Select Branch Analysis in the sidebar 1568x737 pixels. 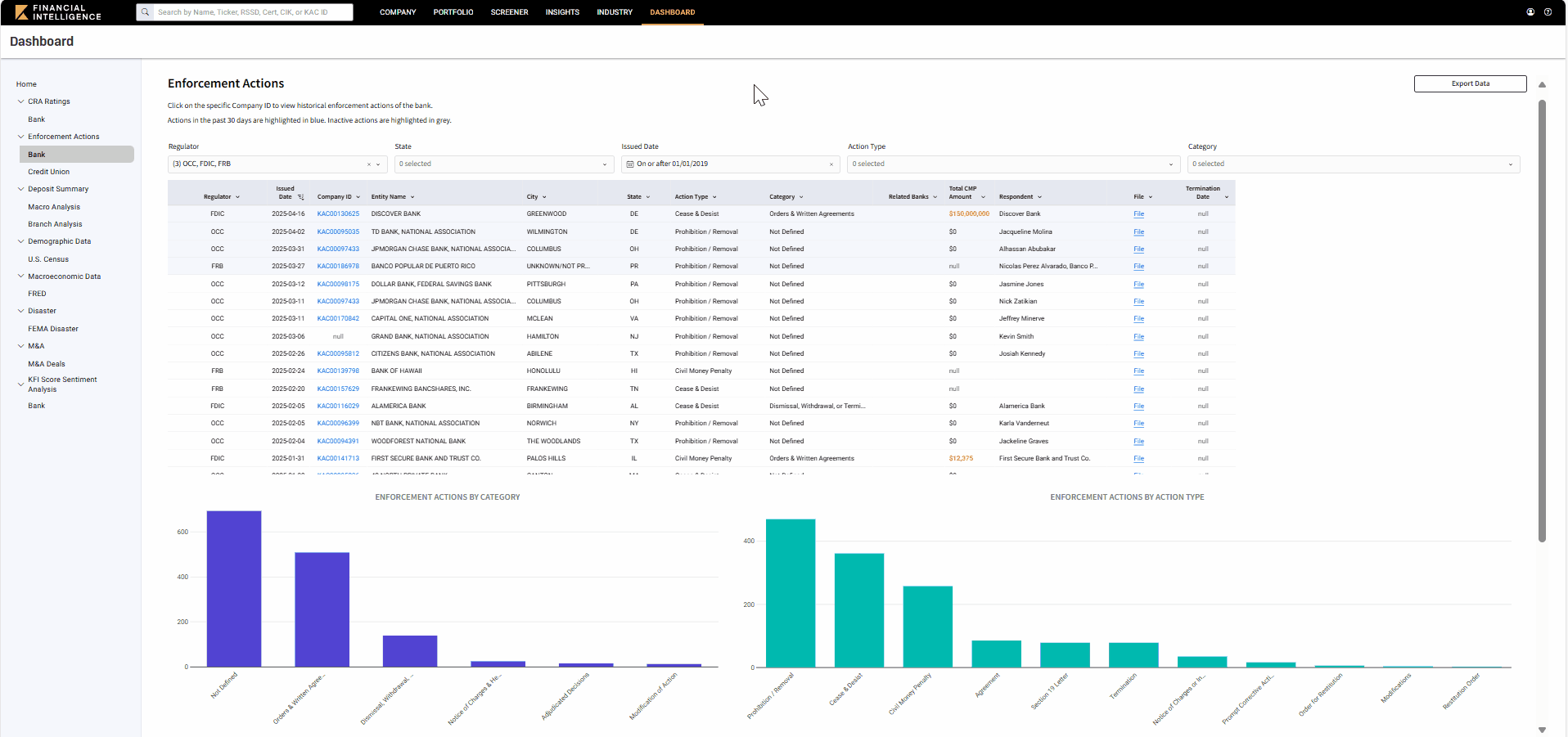(x=55, y=224)
